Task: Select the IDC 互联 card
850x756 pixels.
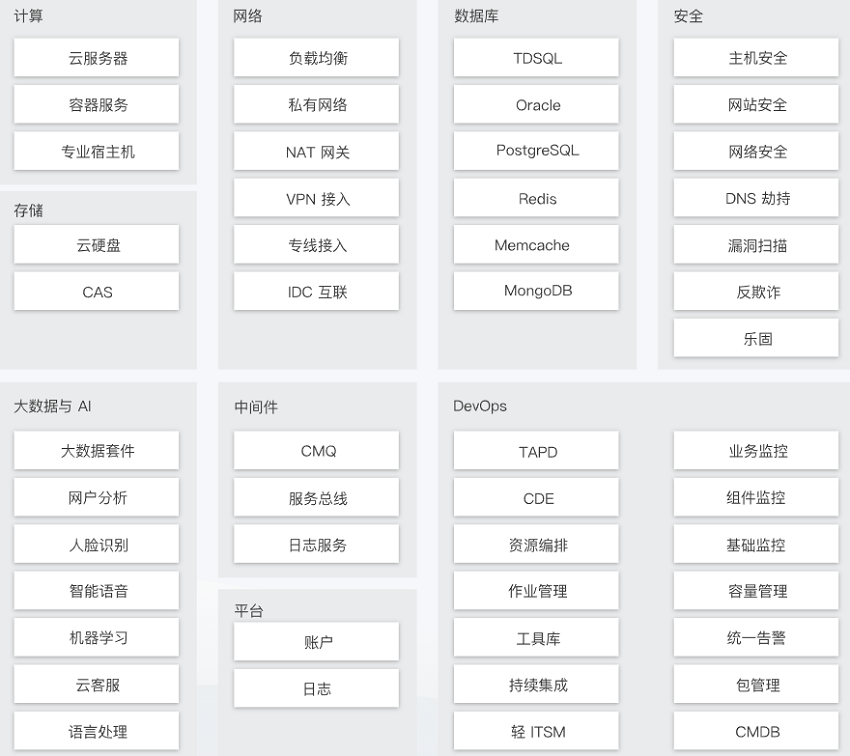Action: 317,292
